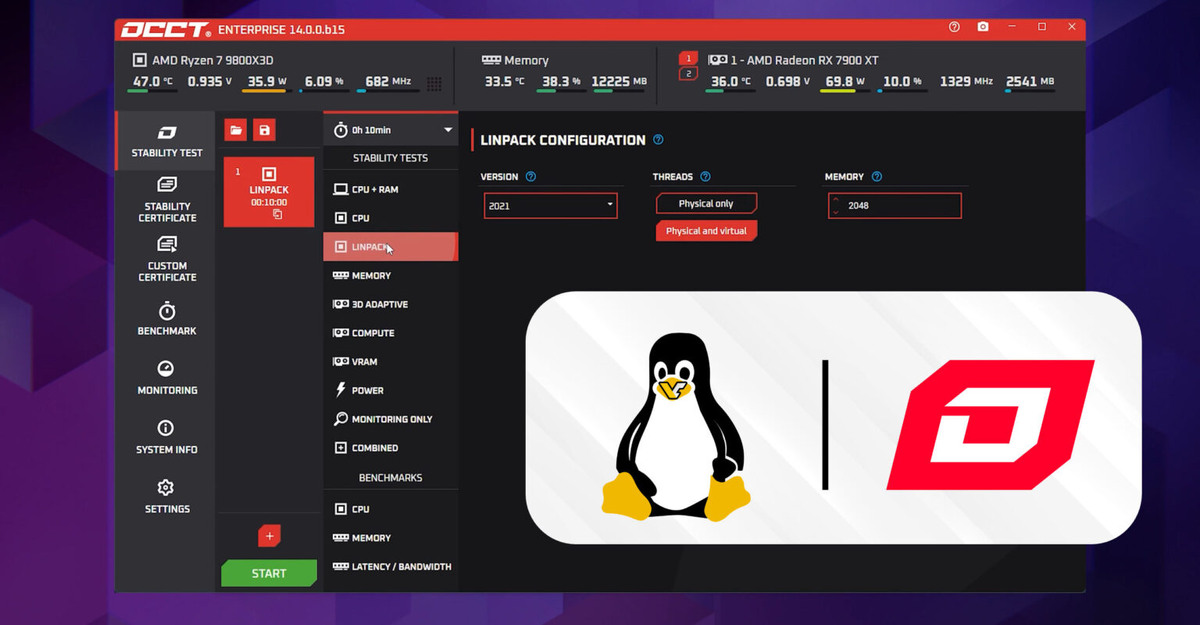
Task: Click the Threads help icon
Action: click(705, 177)
